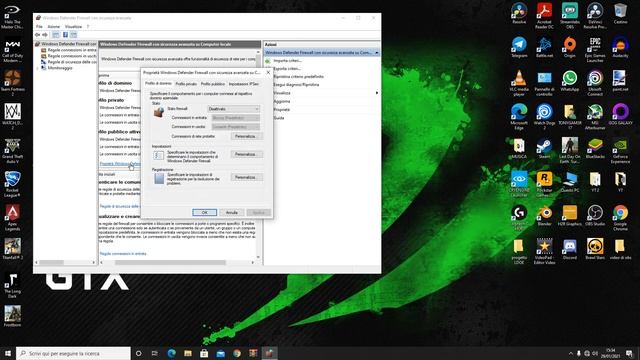Open the Stato firewall dropdown
Viewport: 640px width, 360px height.
click(234, 109)
